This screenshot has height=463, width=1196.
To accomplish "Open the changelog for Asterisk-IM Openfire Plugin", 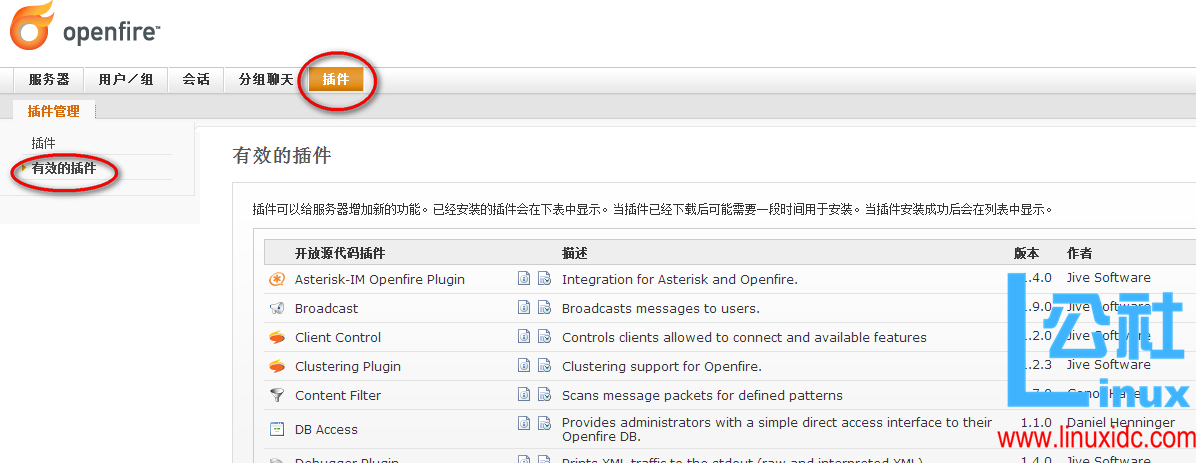I will pos(544,278).
